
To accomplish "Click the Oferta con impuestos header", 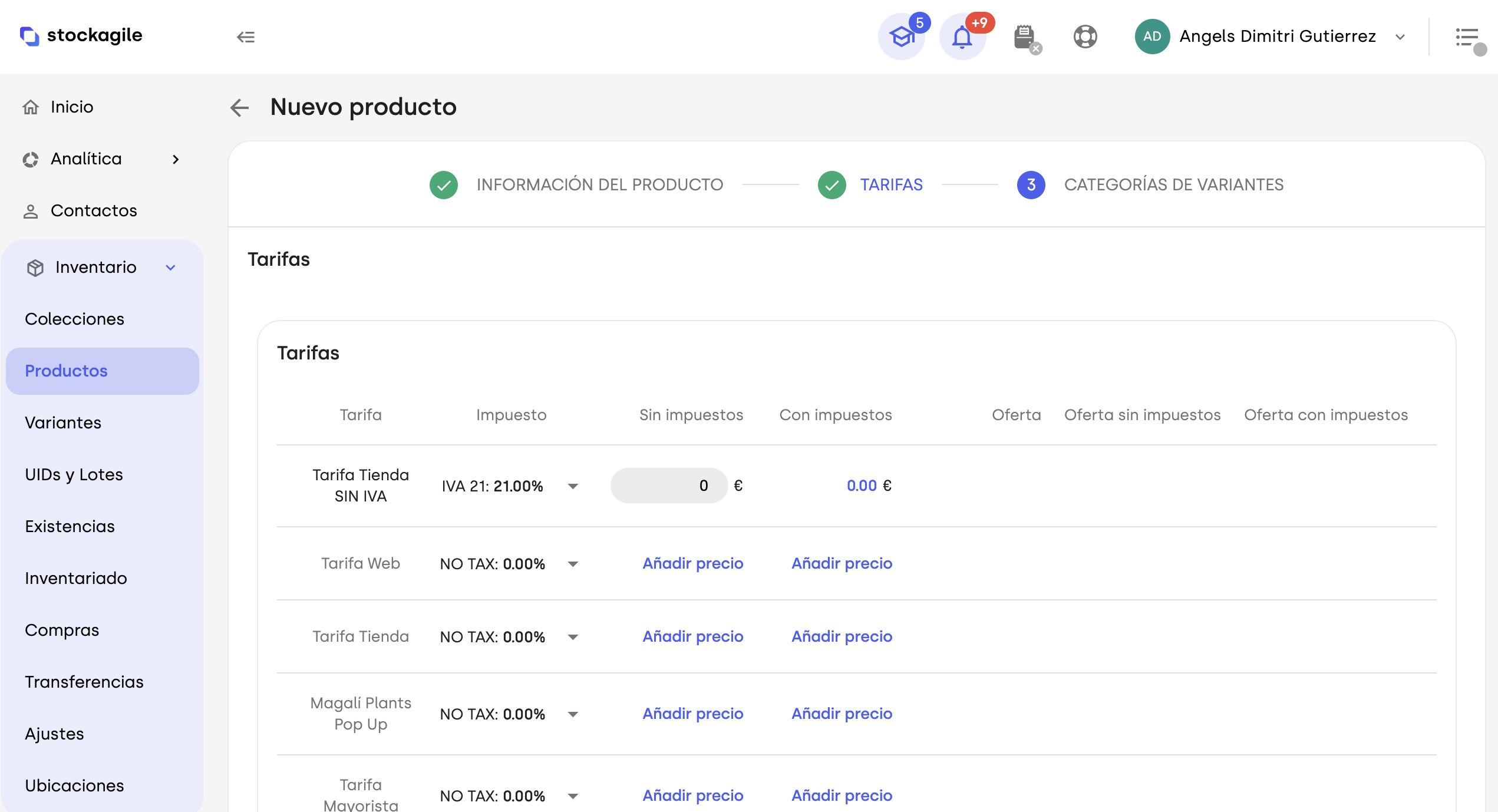I will [x=1326, y=415].
